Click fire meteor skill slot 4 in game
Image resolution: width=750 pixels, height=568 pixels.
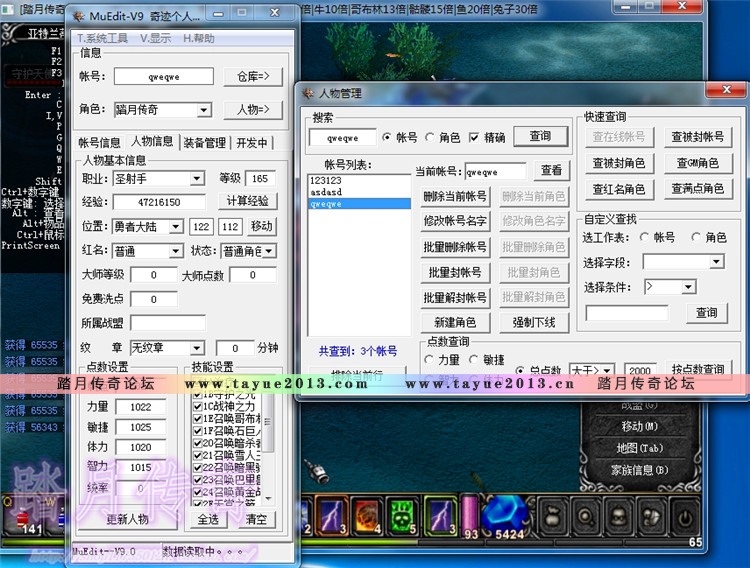pyautogui.click(x=367, y=516)
